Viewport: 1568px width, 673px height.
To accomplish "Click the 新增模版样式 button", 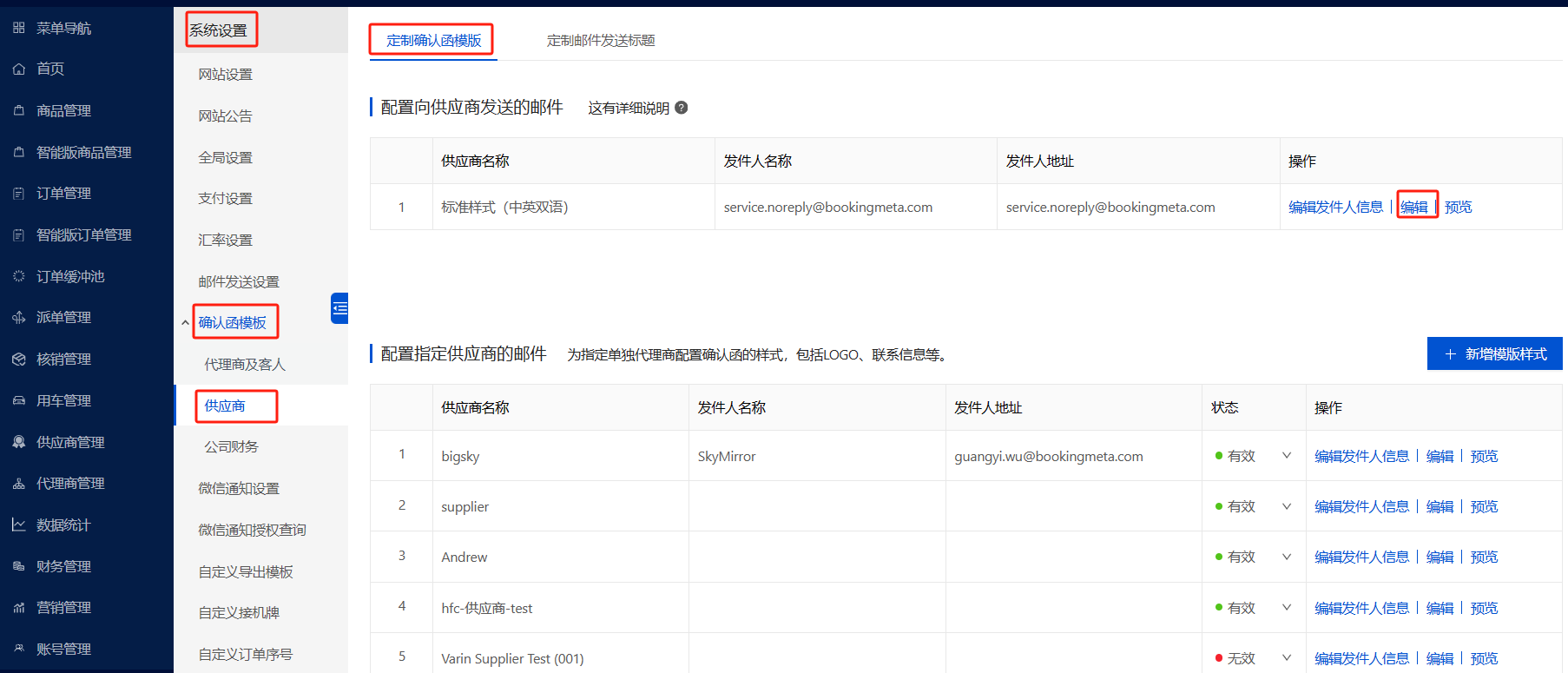I will (1495, 353).
